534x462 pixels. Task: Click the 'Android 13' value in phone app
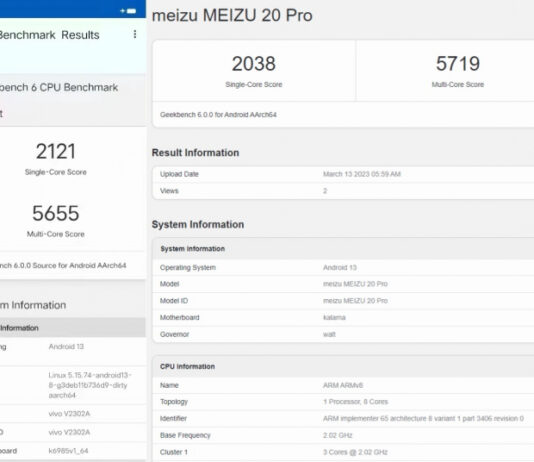coord(66,347)
